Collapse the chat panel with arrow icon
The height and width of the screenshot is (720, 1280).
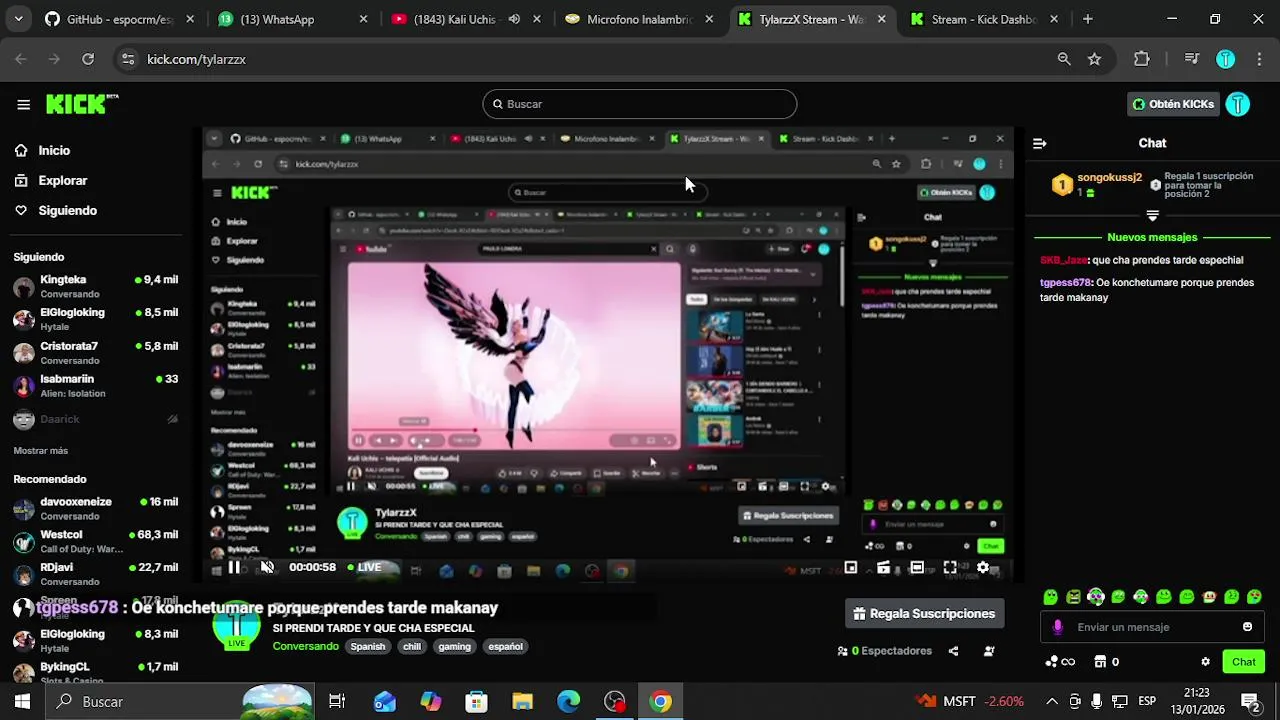click(x=1039, y=143)
